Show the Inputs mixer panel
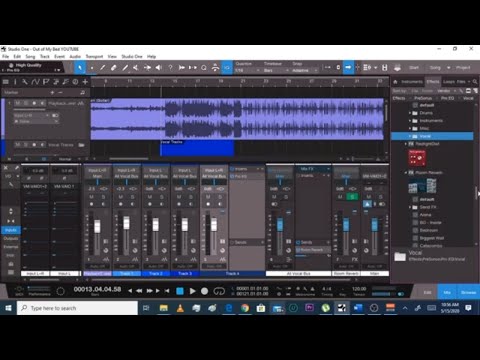480x360 pixels. 11,230
